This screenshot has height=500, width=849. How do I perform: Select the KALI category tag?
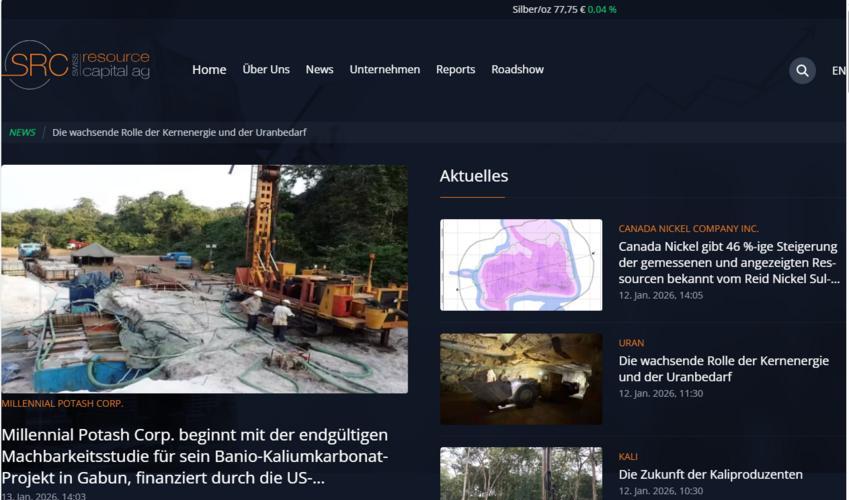(628, 457)
